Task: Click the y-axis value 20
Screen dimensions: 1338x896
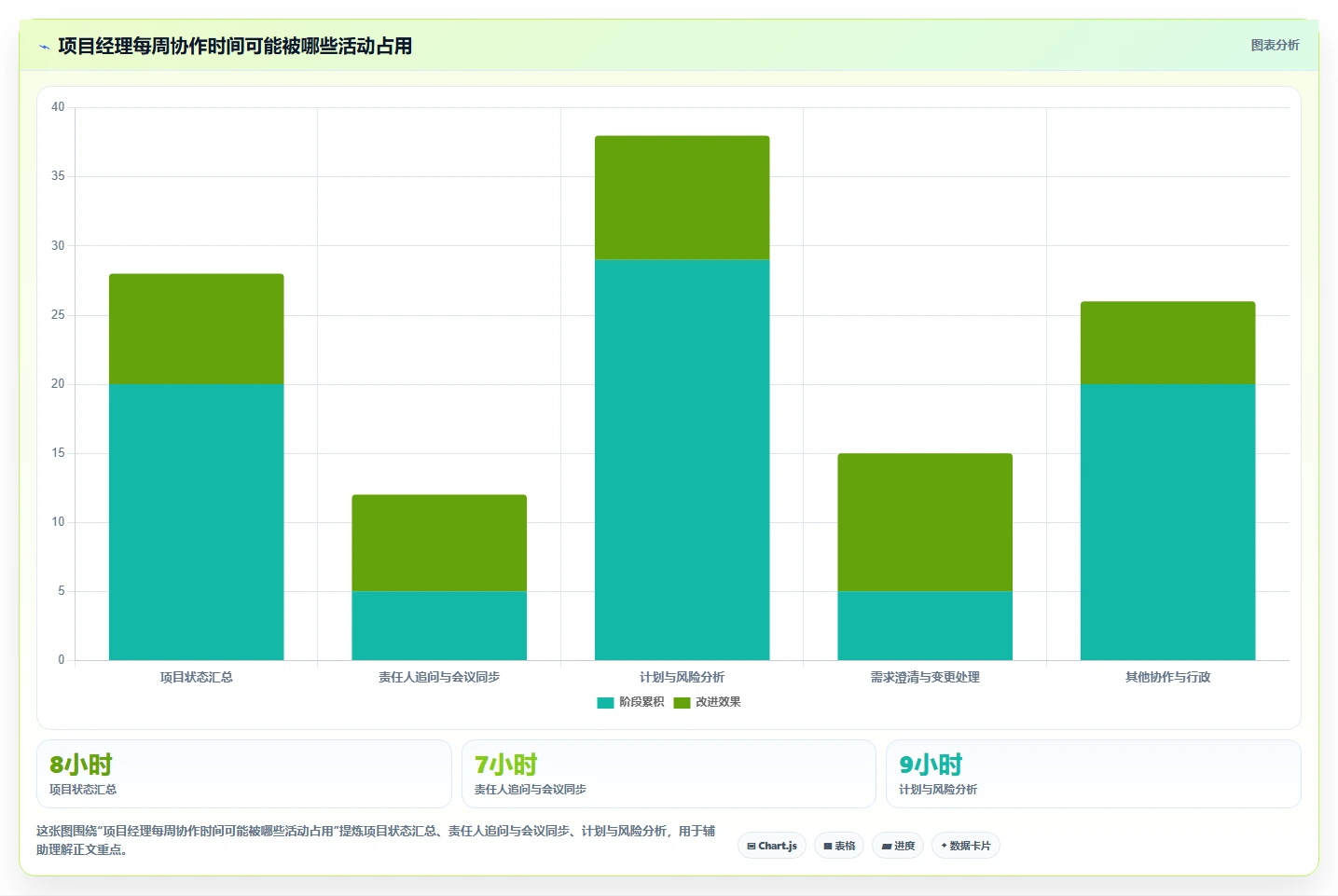Action: pos(58,384)
